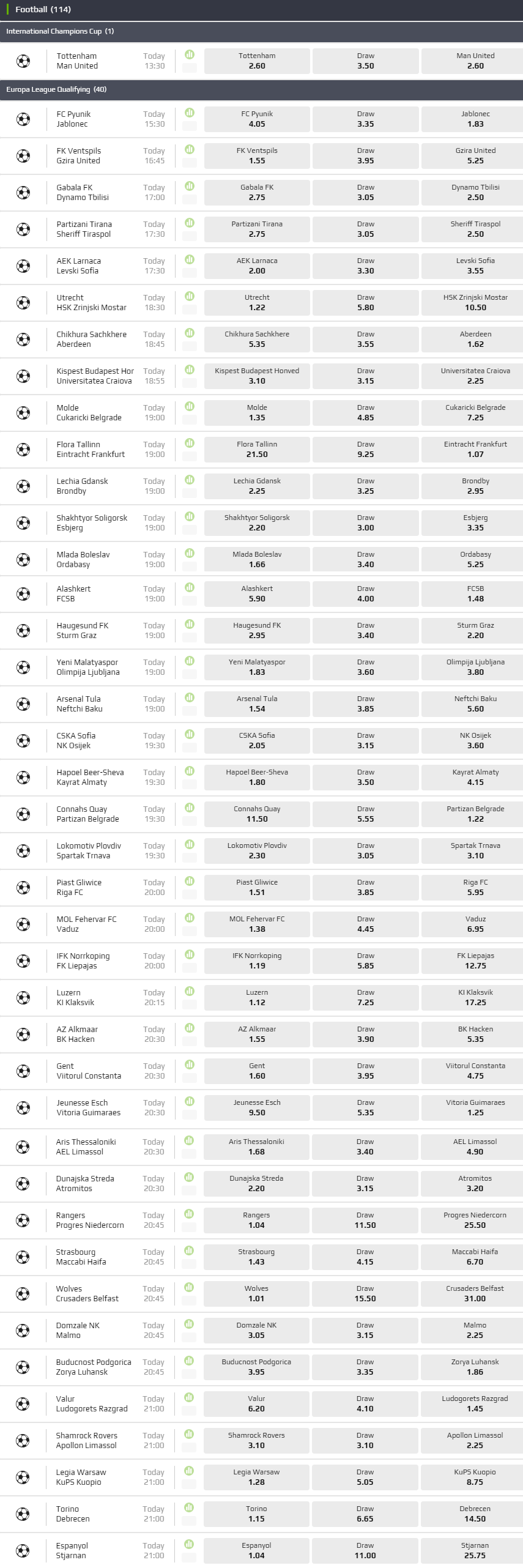This screenshot has width=523, height=1568.
Task: Open stats icon for Espanyol vs Stjarnan
Action: 189,1544
